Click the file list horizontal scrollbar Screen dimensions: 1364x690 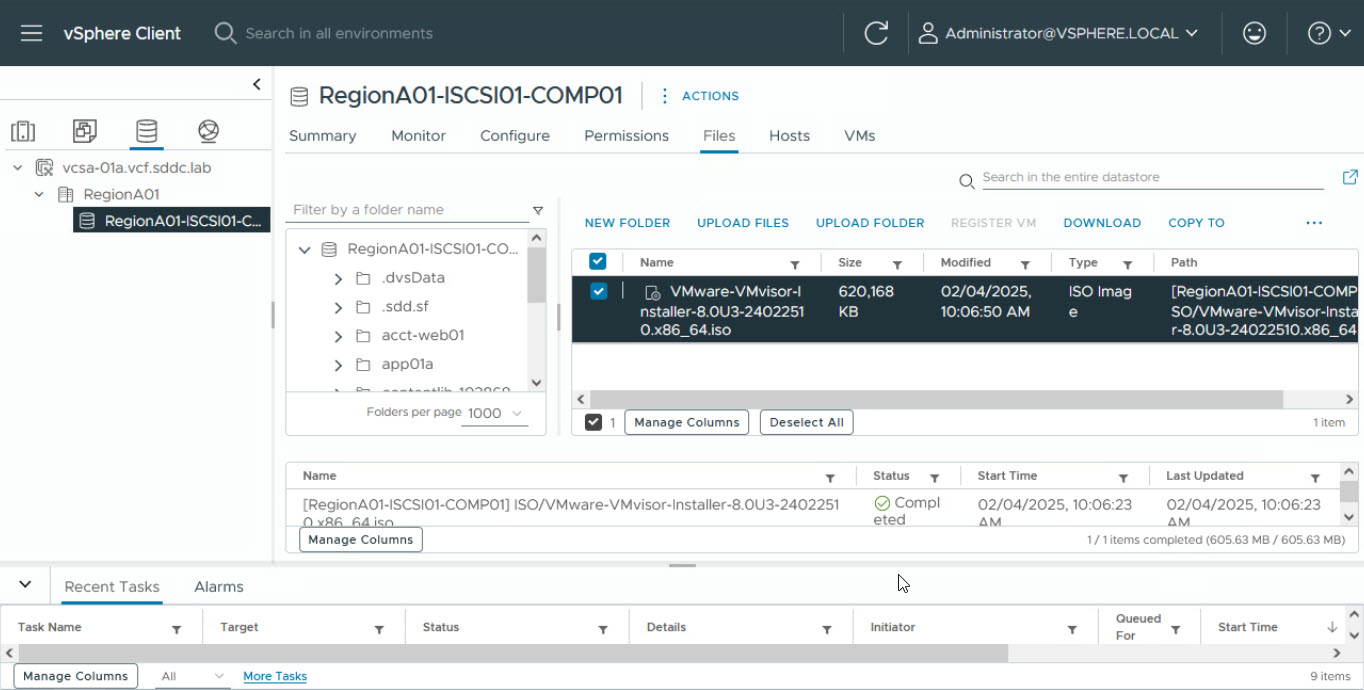[x=936, y=399]
